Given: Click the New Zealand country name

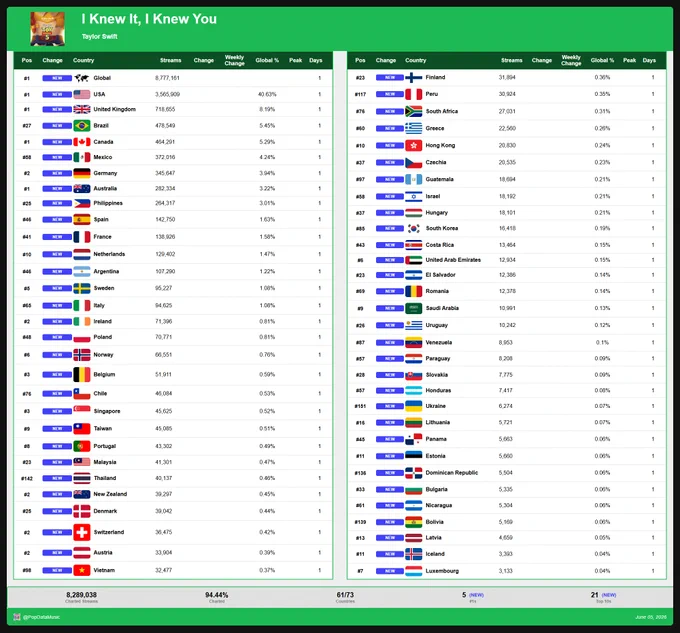Looking at the screenshot, I should point(110,494).
